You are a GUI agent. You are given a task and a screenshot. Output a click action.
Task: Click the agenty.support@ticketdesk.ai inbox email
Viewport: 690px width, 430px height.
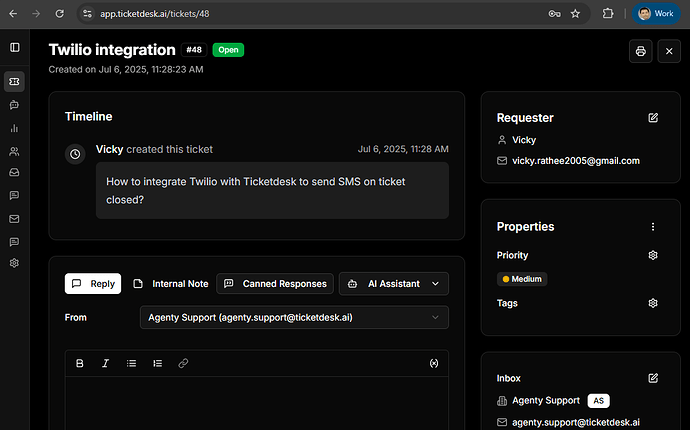[x=576, y=422]
